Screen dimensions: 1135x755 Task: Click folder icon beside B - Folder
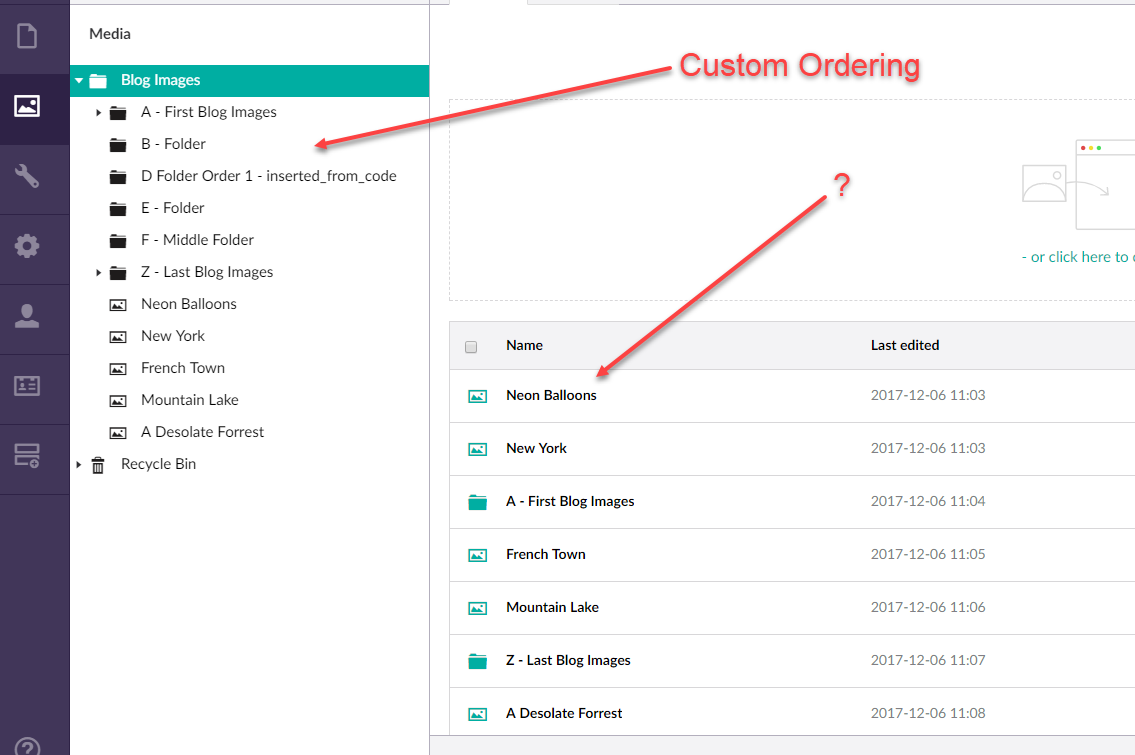(118, 145)
